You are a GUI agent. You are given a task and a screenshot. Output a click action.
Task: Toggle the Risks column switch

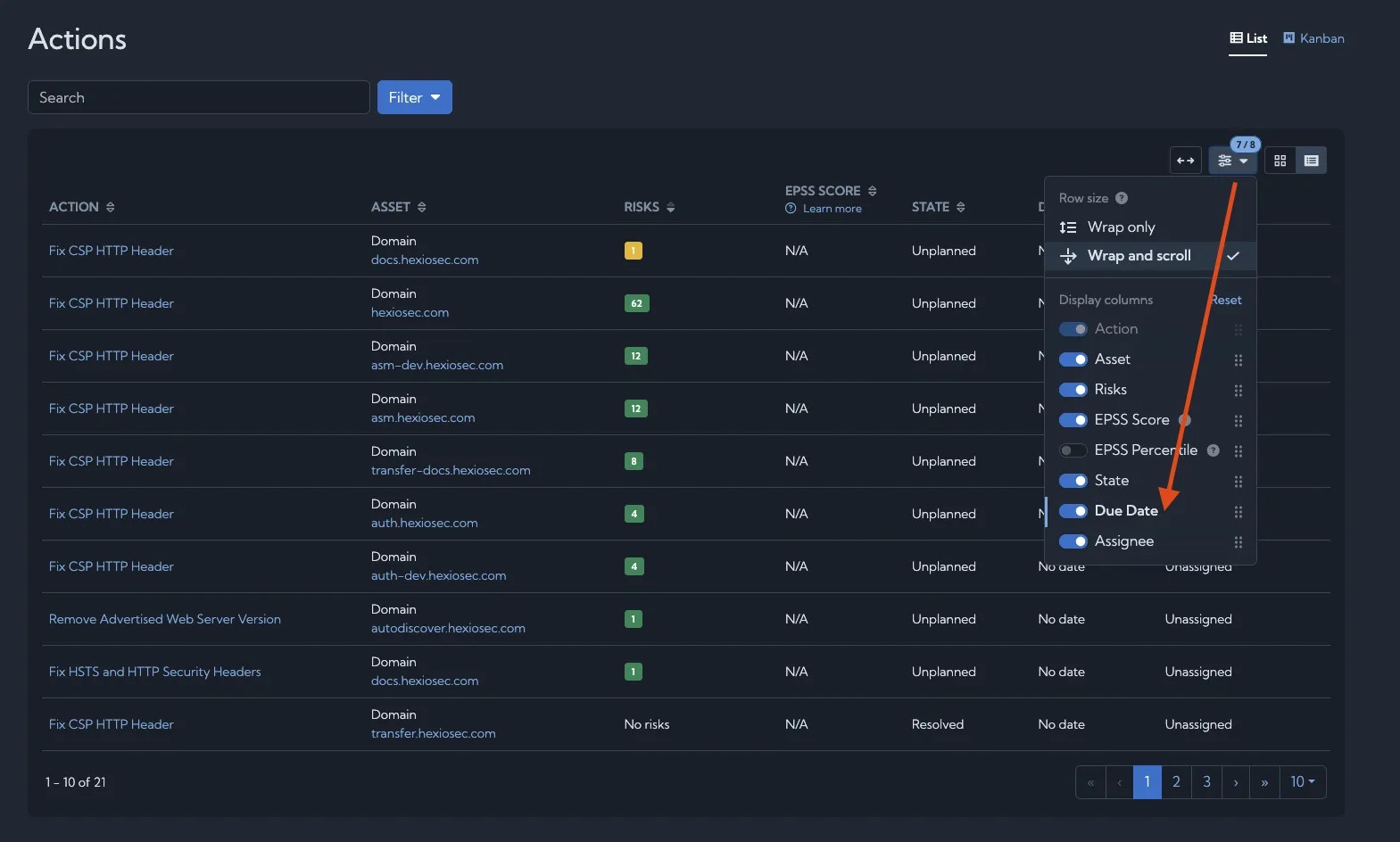1073,390
